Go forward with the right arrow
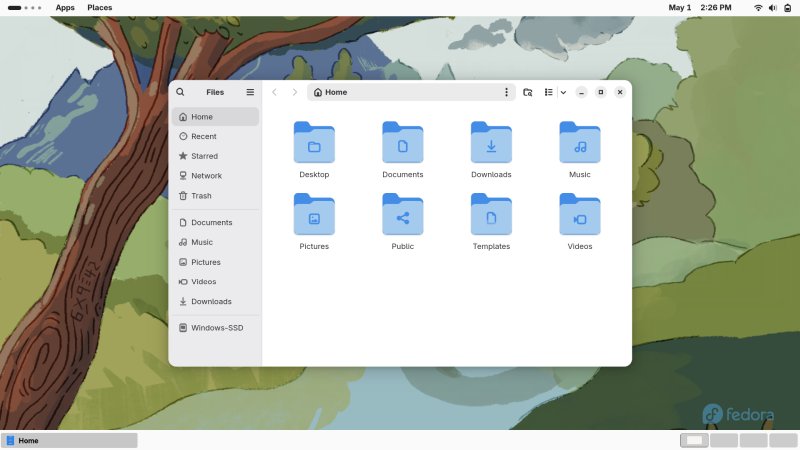Image resolution: width=800 pixels, height=450 pixels. (294, 92)
